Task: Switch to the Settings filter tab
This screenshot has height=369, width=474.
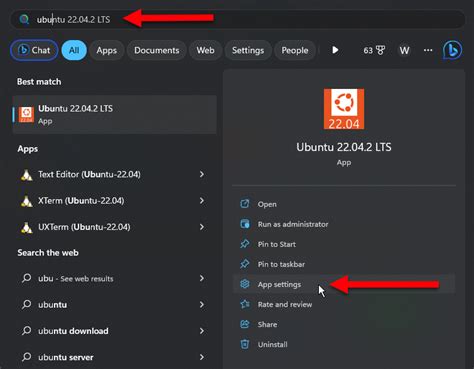Action: [248, 50]
